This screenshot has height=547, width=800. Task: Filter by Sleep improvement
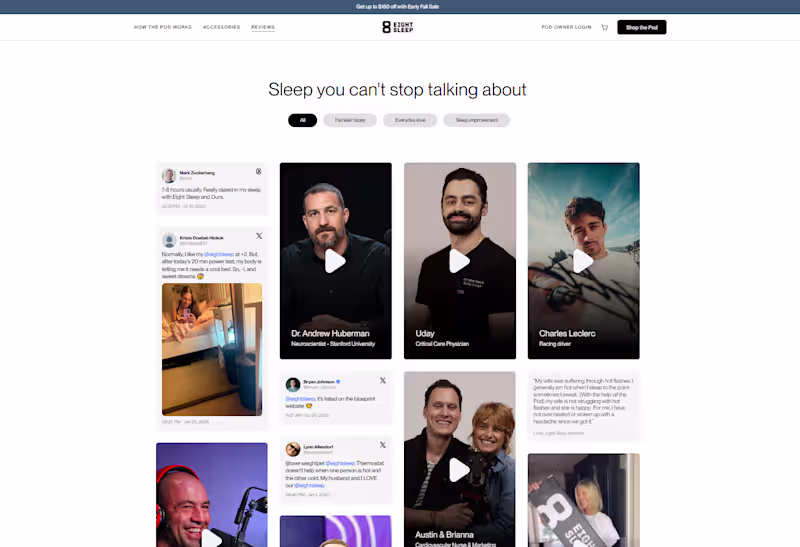pos(477,120)
